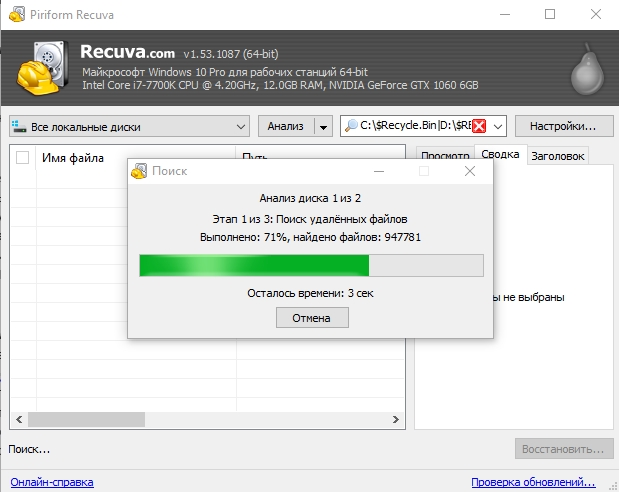The height and width of the screenshot is (492, 619).
Task: Click the v1.53.1087 (64-bit) version text
Action: 231,54
